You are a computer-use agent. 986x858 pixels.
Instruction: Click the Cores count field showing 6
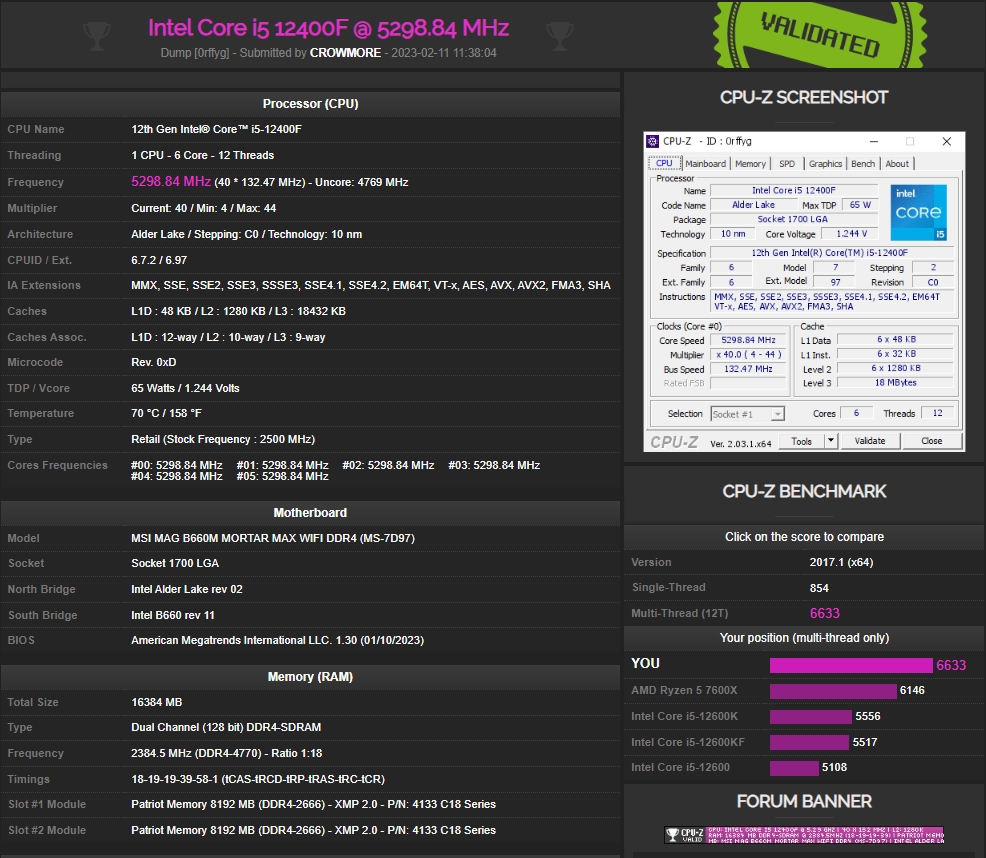[x=856, y=413]
